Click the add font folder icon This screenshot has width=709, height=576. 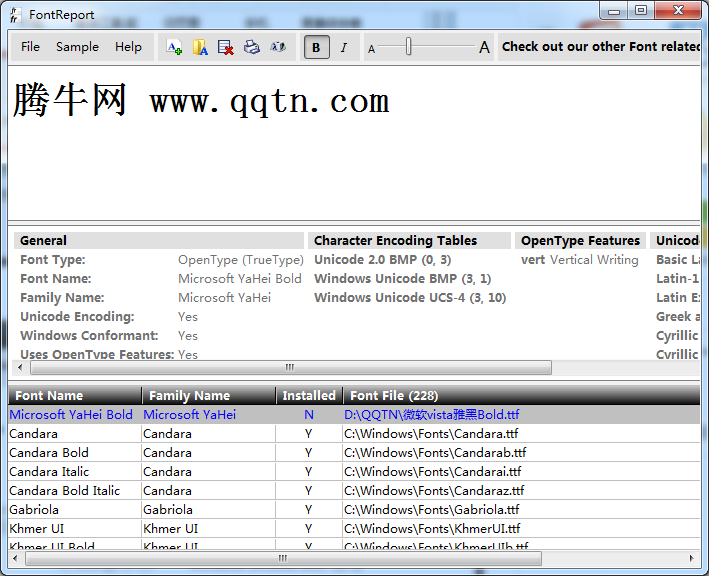[200, 47]
